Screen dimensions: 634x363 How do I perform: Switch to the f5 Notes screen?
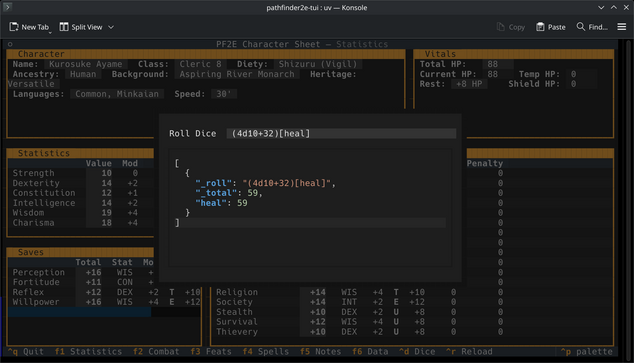320,351
